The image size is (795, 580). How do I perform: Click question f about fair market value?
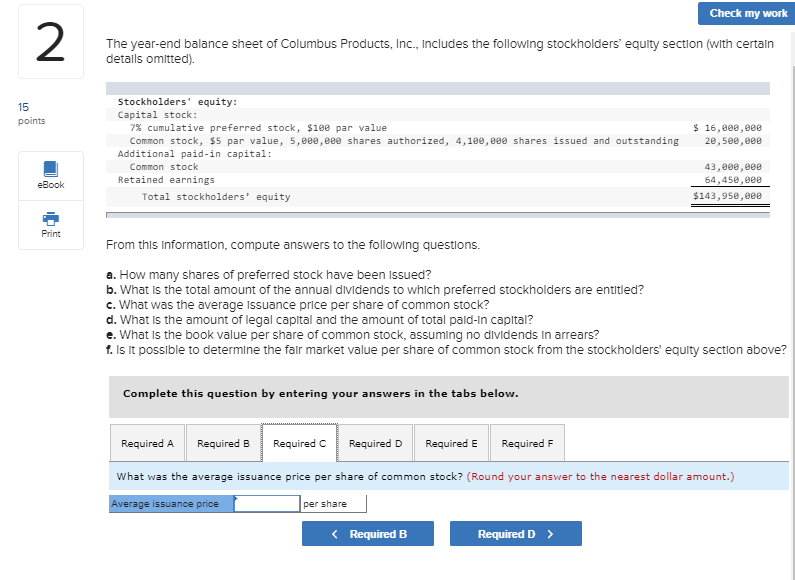447,350
